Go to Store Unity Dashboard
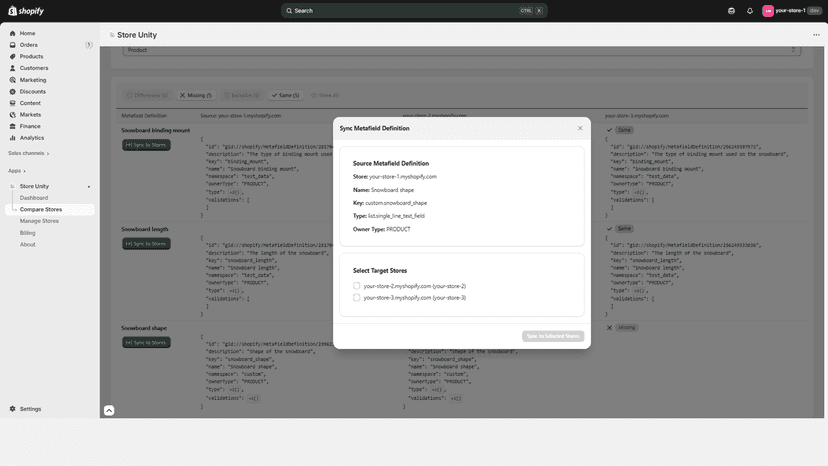Image resolution: width=828 pixels, height=466 pixels. tap(34, 198)
